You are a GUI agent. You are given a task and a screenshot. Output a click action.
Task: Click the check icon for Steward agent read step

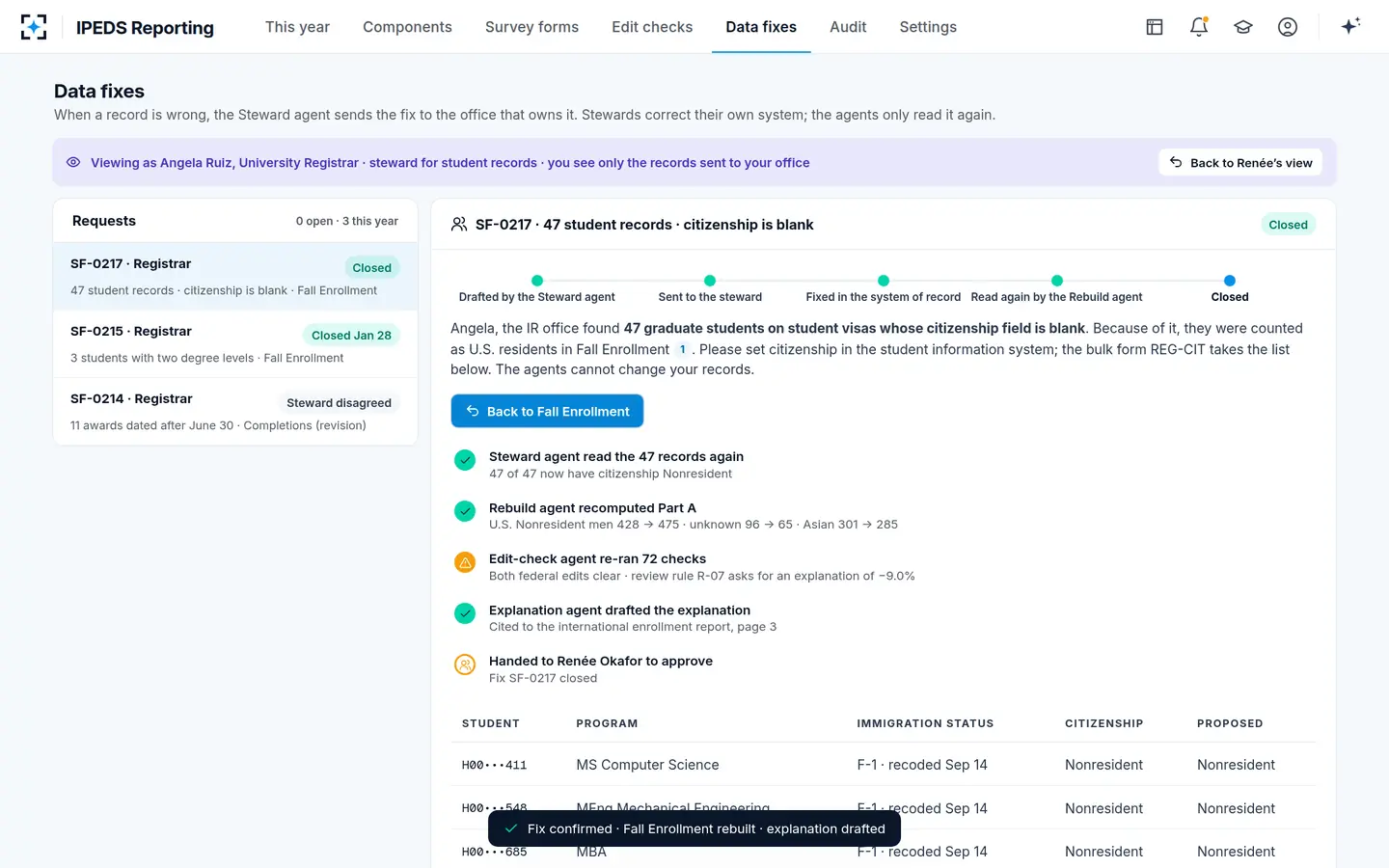(465, 460)
